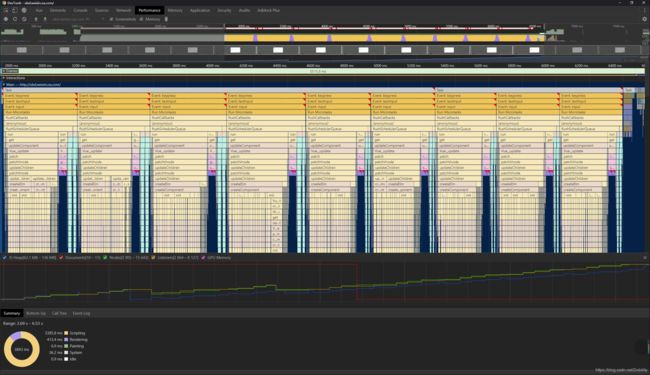Open the recordings selector dropdown
Image resolution: width=650 pixels, height=375 pixels.
pyautogui.click(x=78, y=19)
